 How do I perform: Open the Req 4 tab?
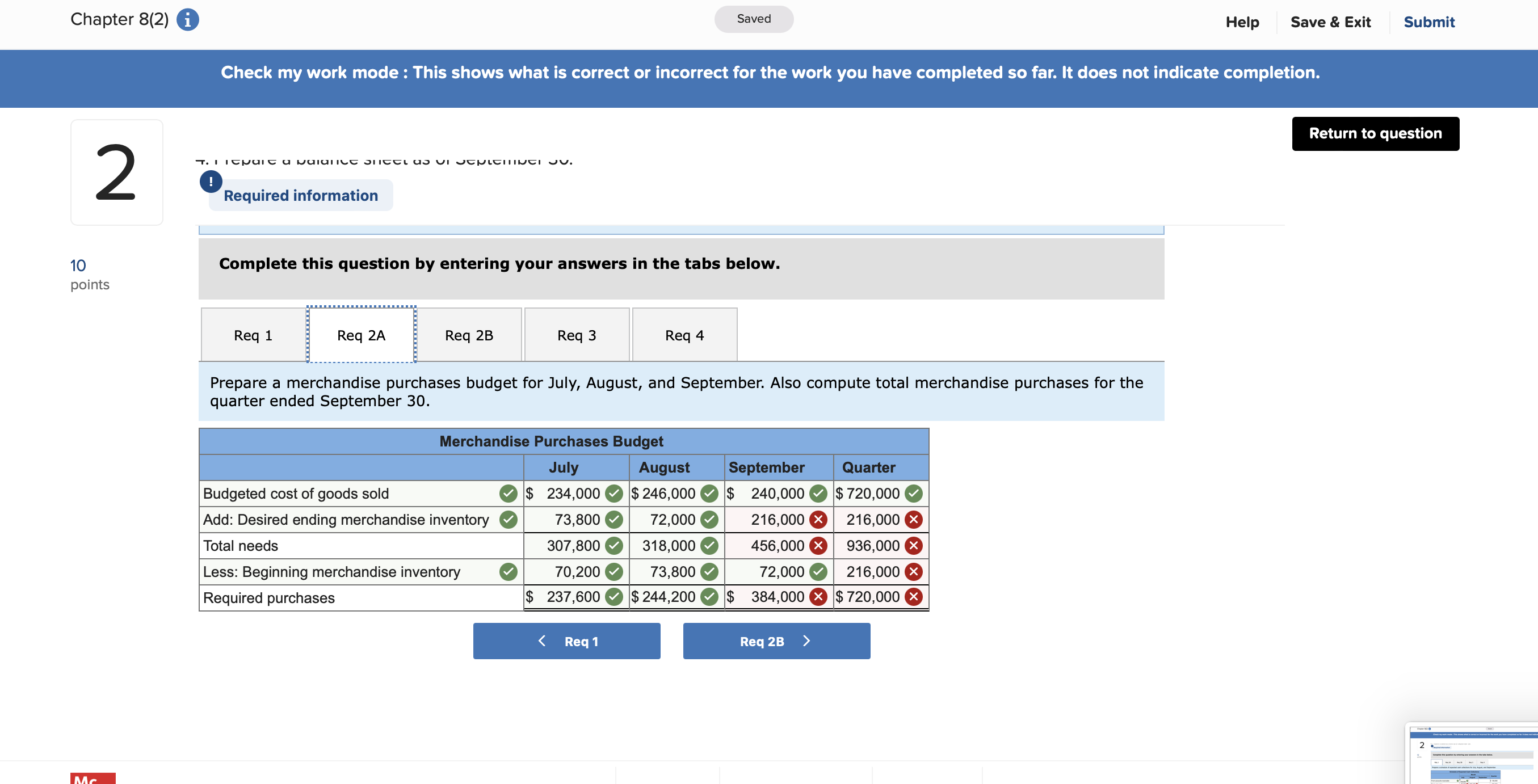(x=684, y=335)
